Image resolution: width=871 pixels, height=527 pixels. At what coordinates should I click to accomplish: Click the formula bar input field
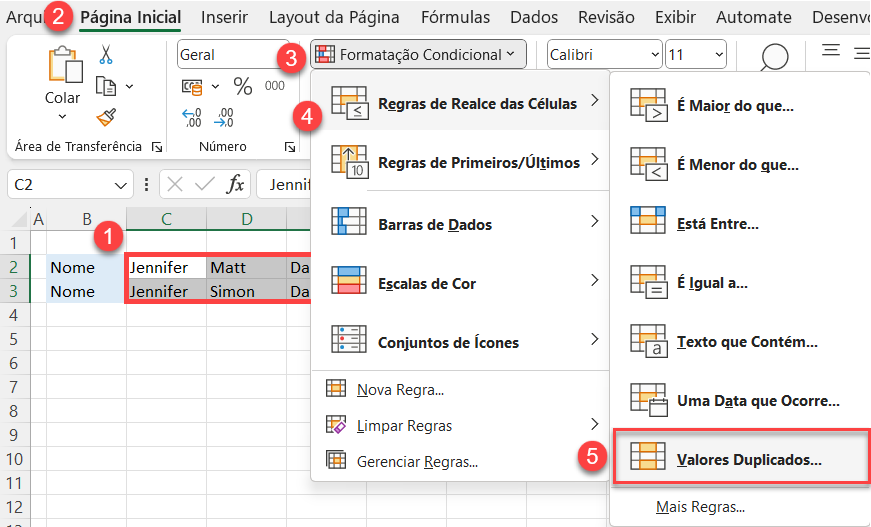point(284,184)
